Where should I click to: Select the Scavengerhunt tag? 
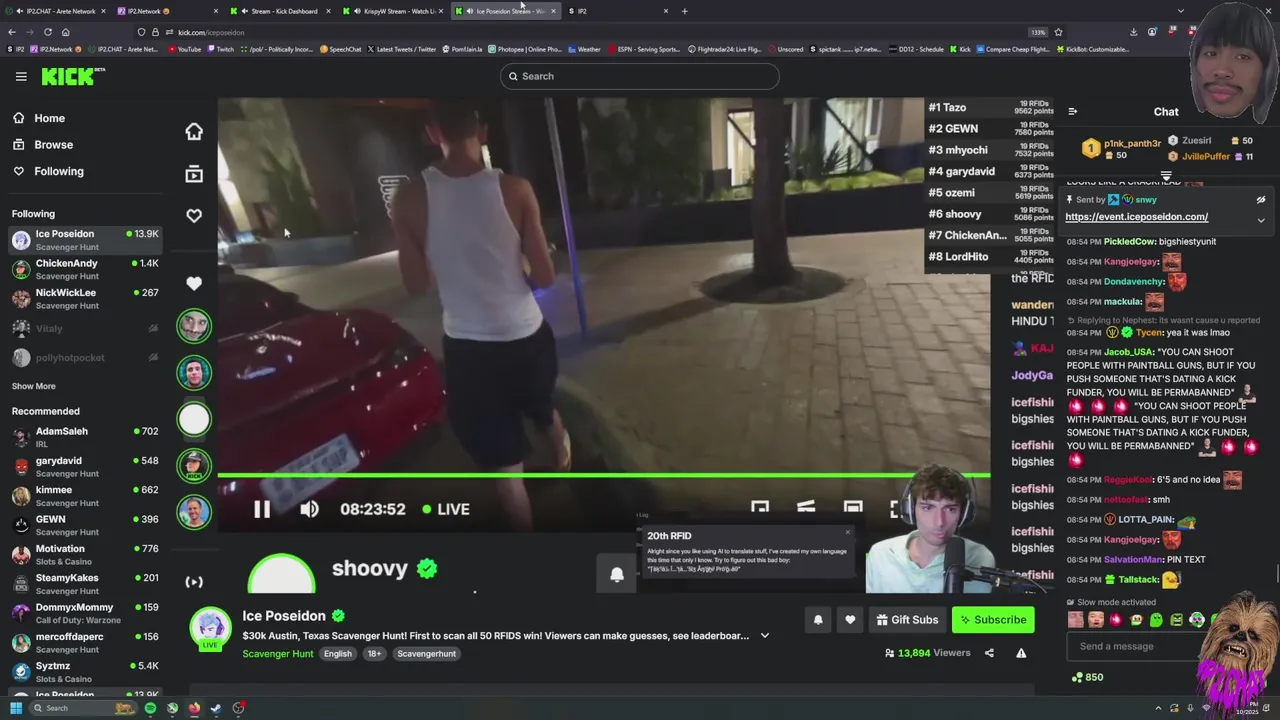click(426, 654)
